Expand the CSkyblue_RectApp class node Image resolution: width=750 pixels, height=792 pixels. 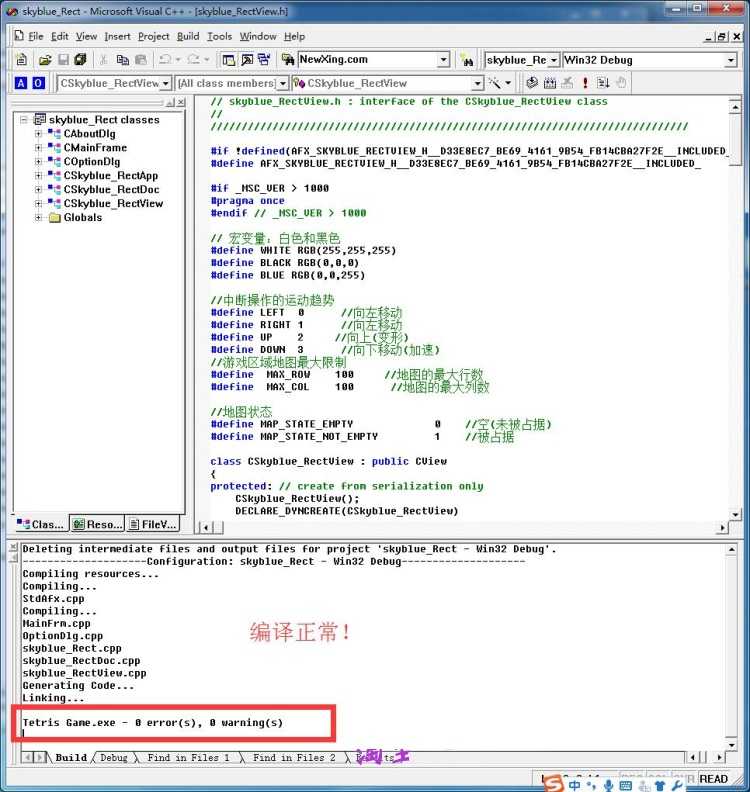point(38,176)
